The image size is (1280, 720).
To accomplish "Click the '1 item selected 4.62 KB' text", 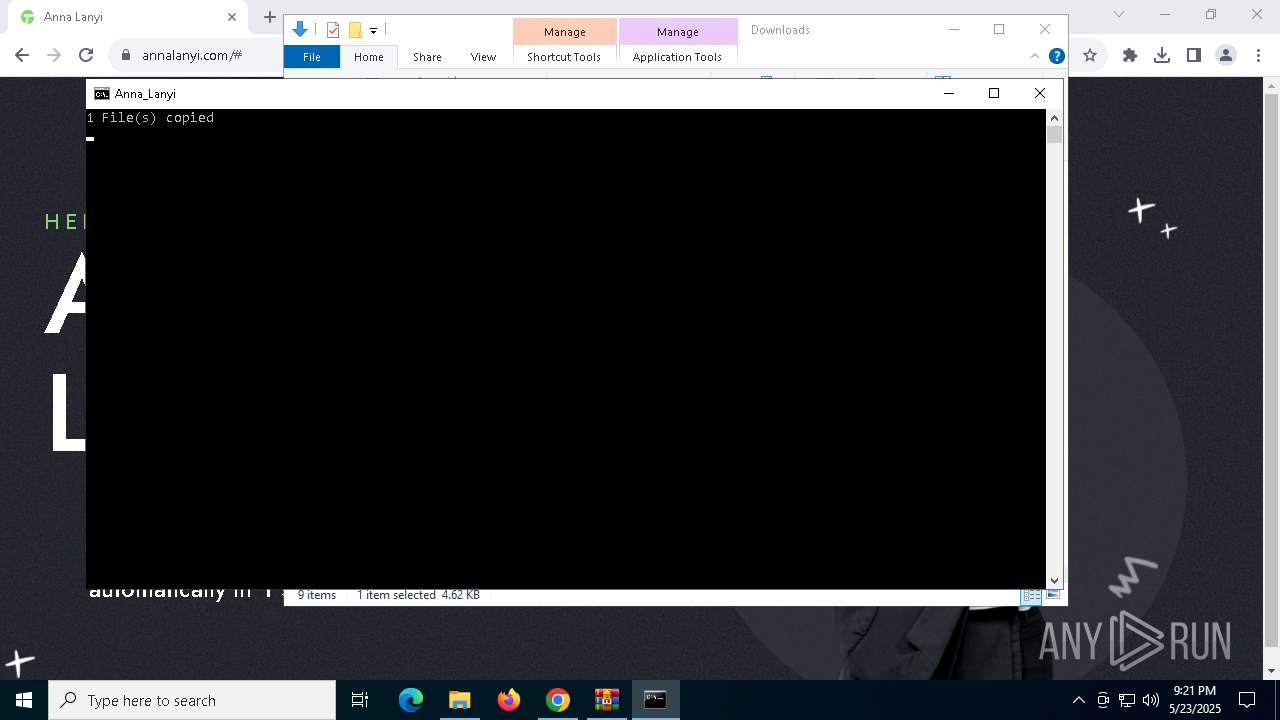I will coord(418,595).
